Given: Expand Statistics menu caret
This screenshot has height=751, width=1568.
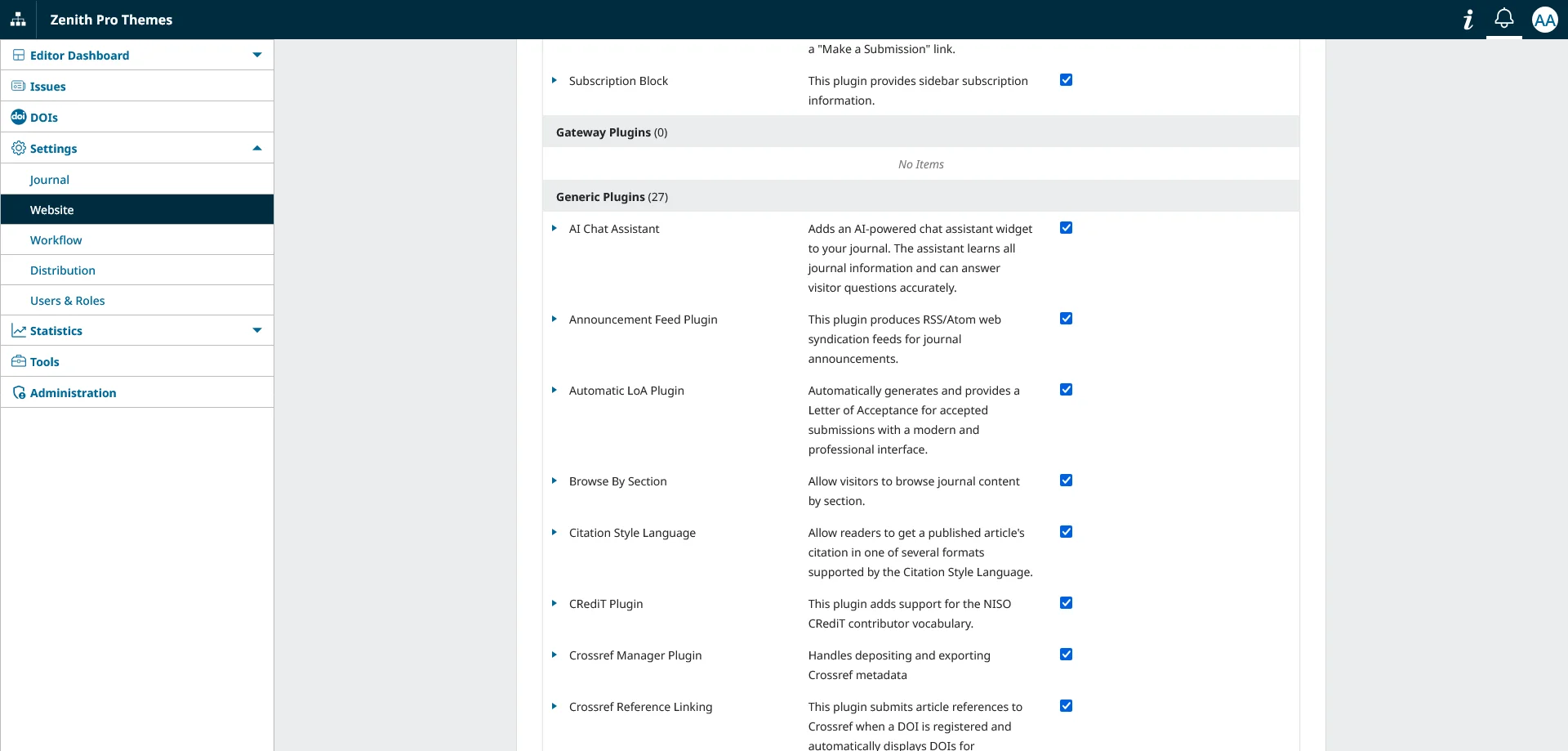Looking at the screenshot, I should click(x=257, y=330).
